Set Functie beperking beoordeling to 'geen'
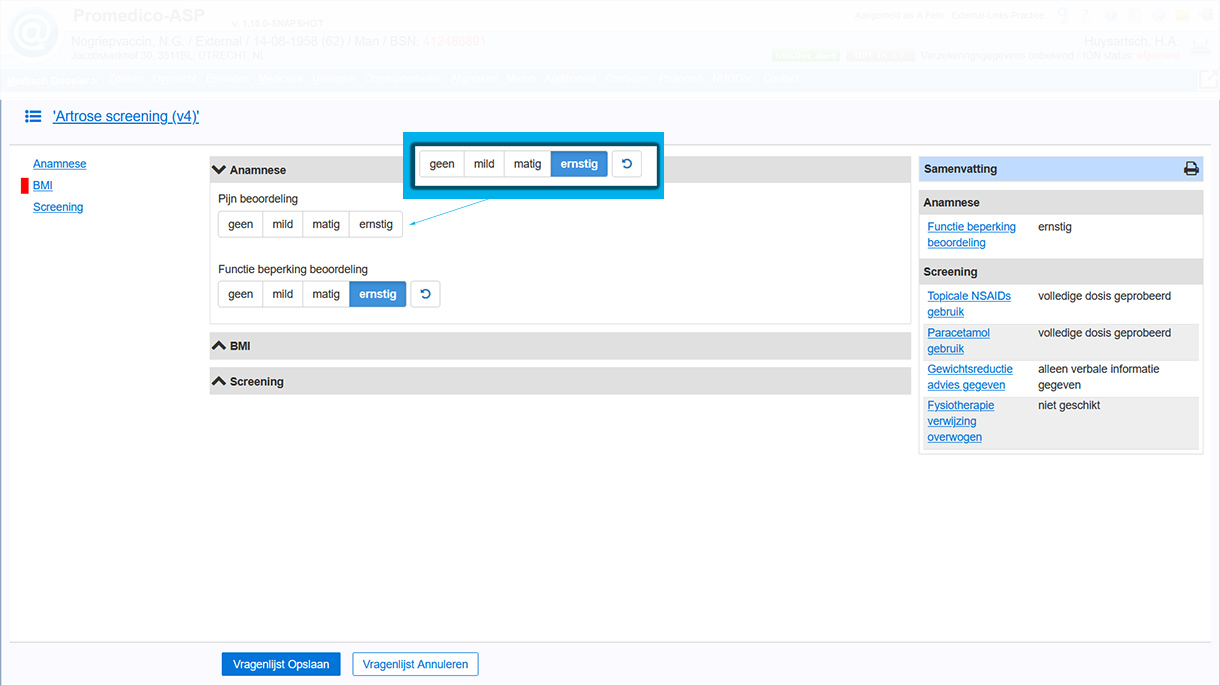Screen dimensions: 1220x686 [241, 294]
